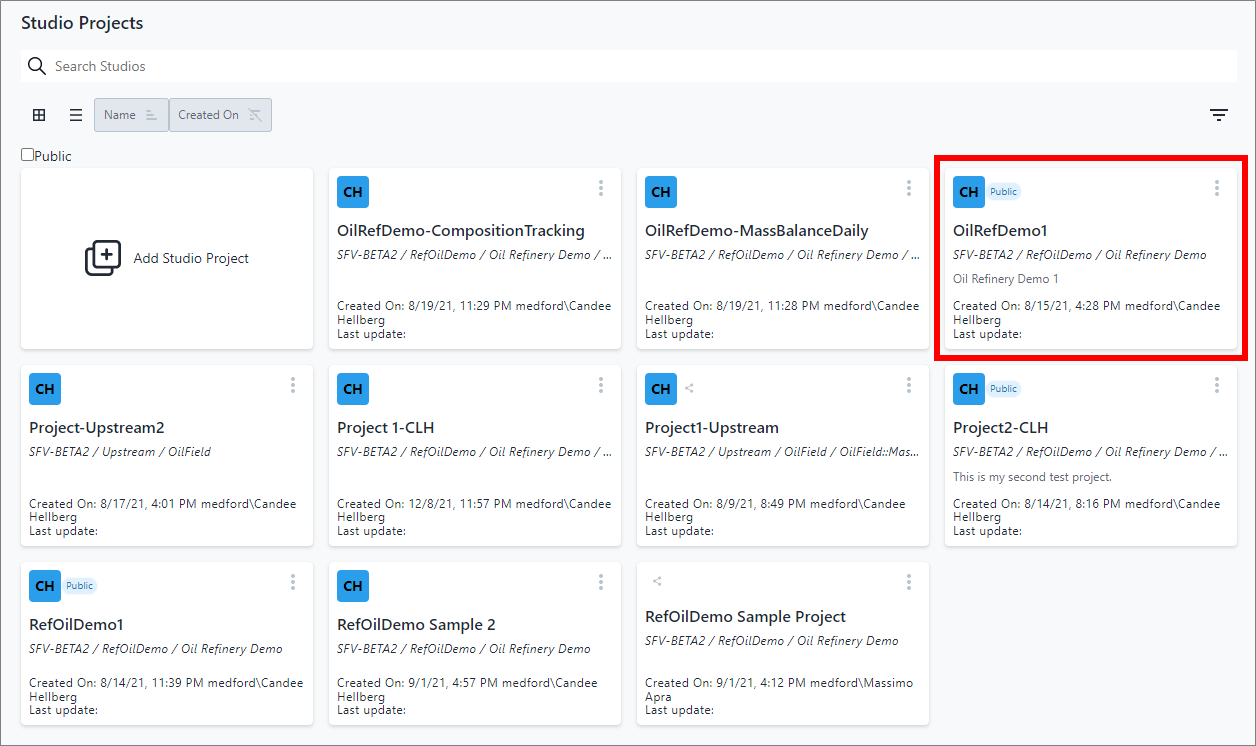1256x746 pixels.
Task: Click the search magnifier icon
Action: pos(37,66)
